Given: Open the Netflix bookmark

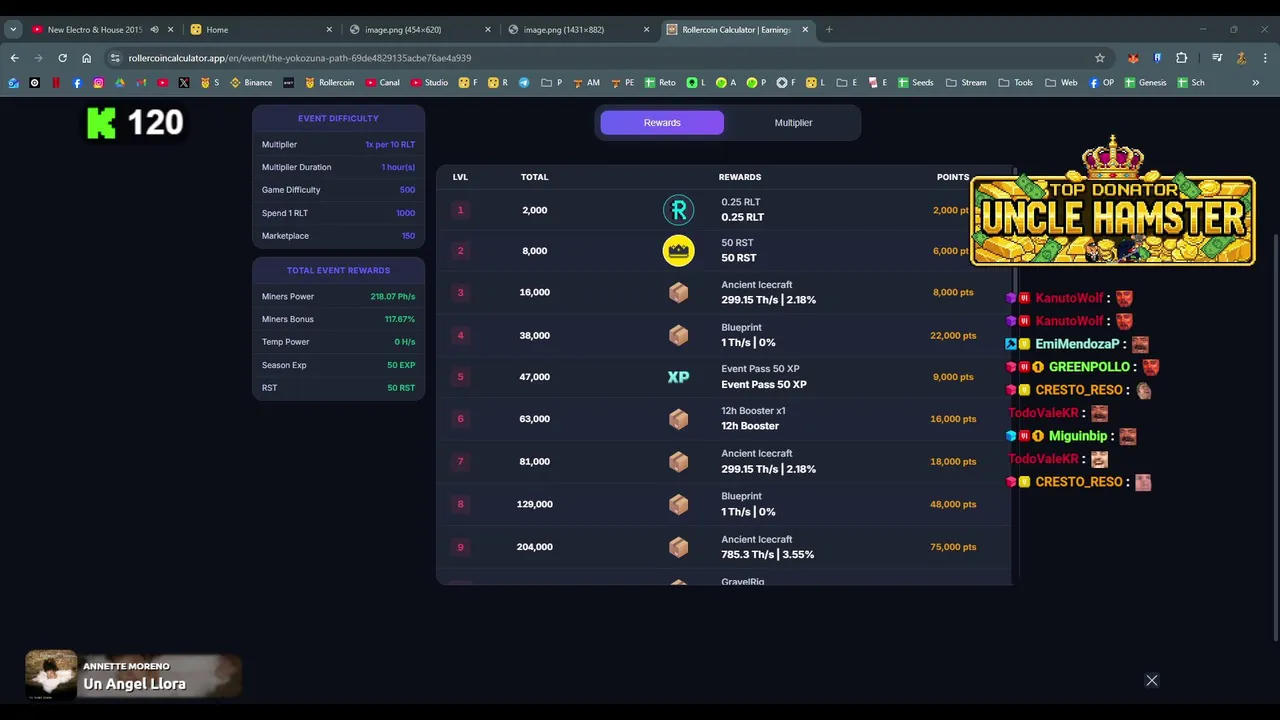Looking at the screenshot, I should (56, 83).
